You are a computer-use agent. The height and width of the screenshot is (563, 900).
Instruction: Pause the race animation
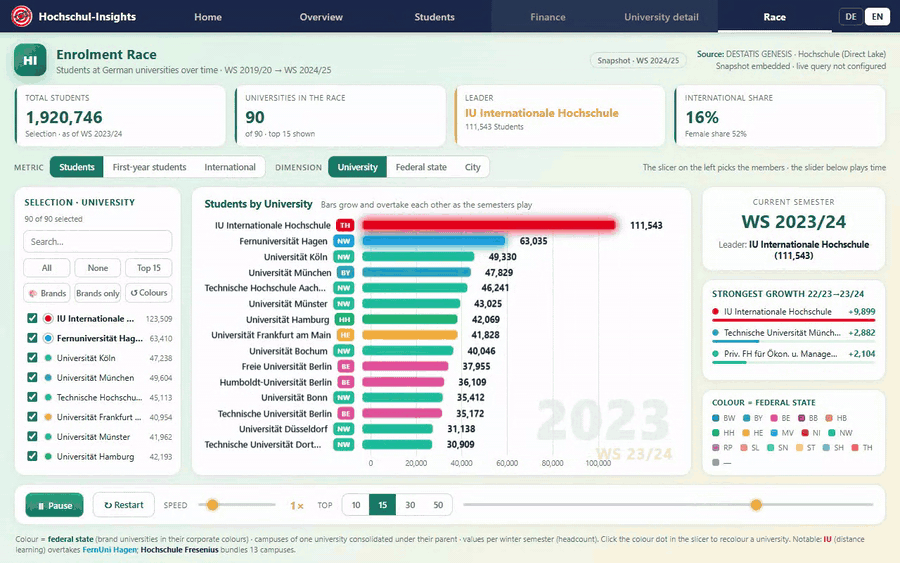[55, 505]
